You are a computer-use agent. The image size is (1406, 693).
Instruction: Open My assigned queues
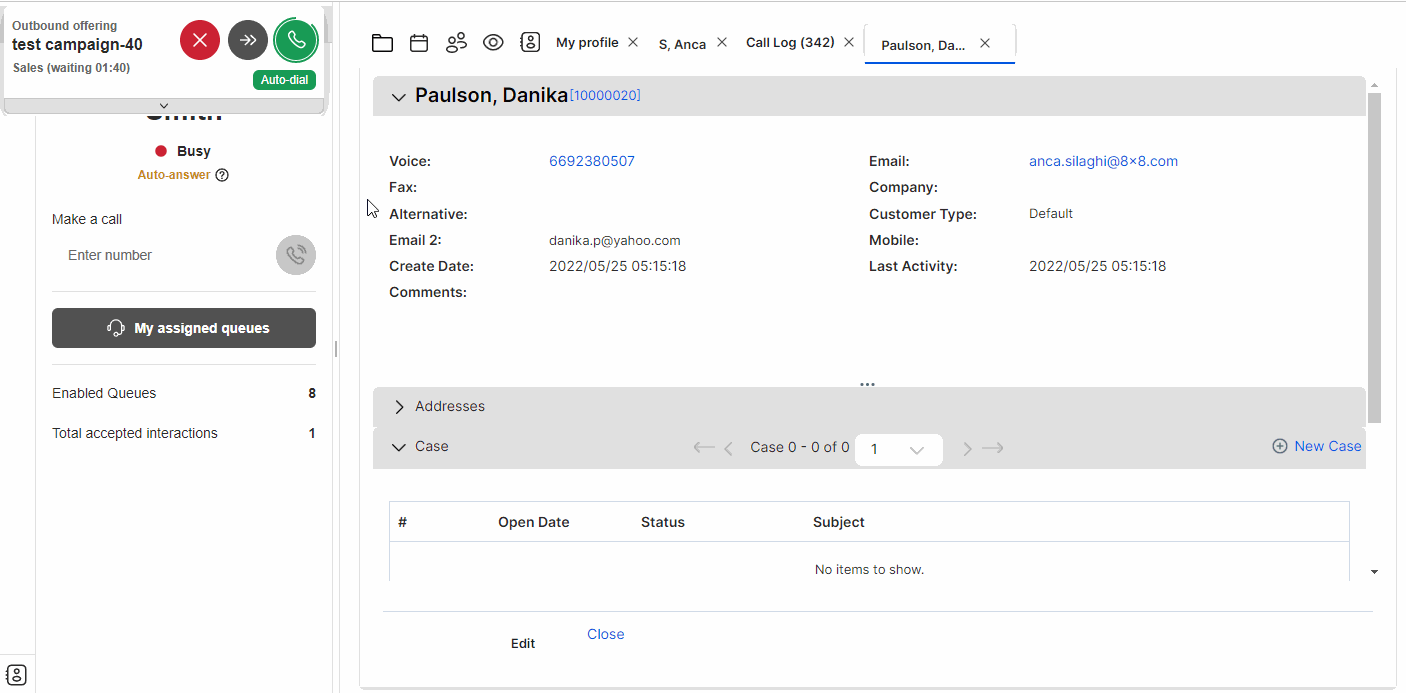click(184, 328)
